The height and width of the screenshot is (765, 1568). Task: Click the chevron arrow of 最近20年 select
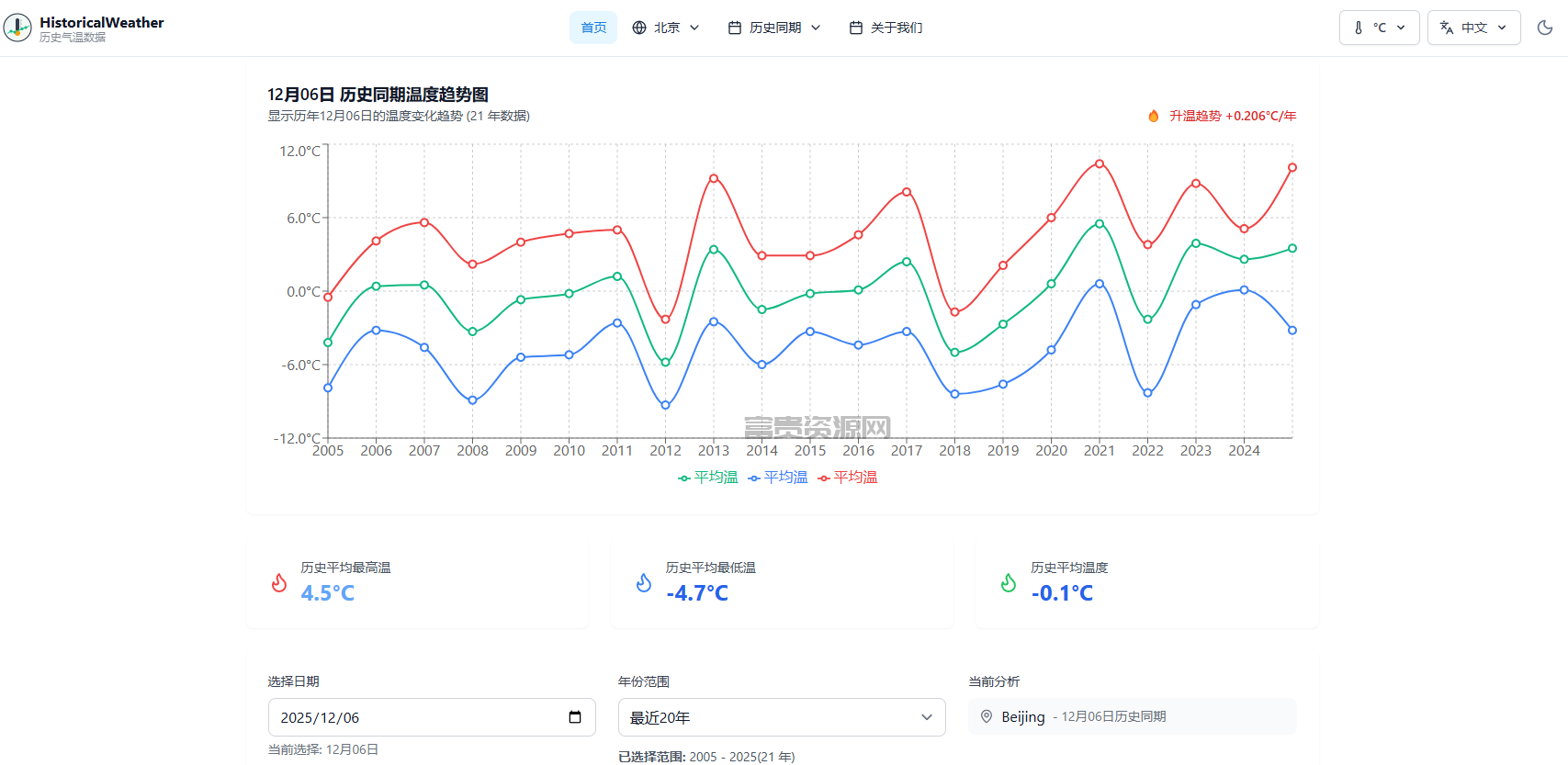coord(927,717)
